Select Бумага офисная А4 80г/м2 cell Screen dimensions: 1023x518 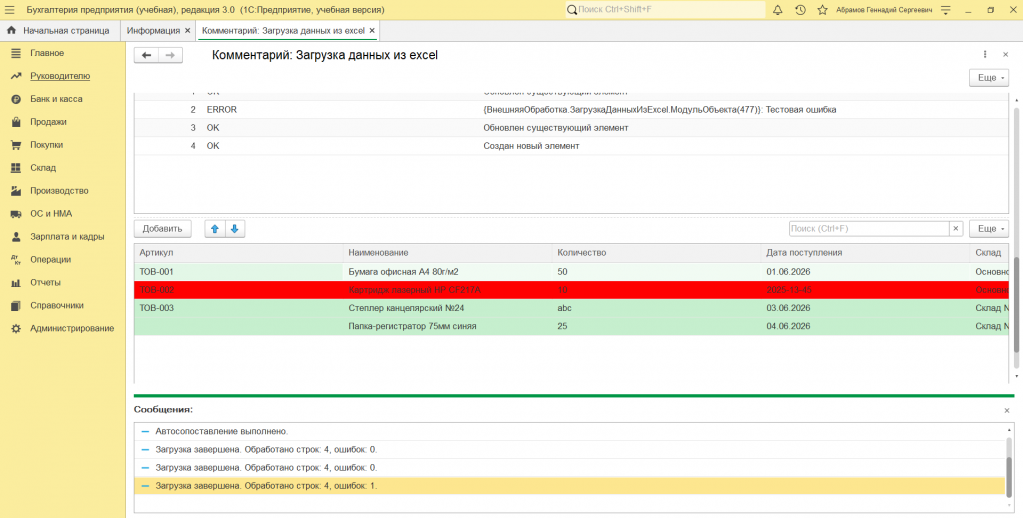click(x=448, y=271)
